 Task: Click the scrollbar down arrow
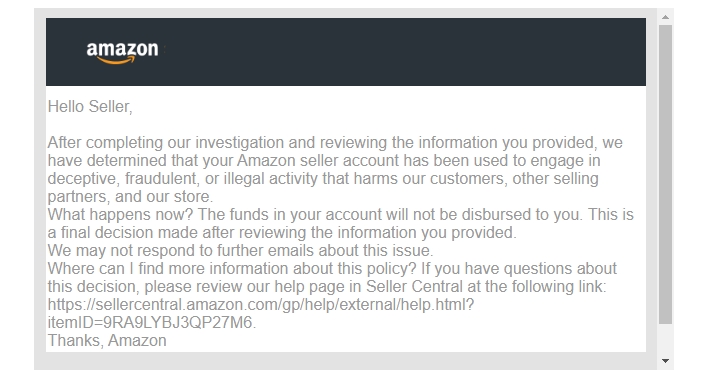(x=665, y=361)
